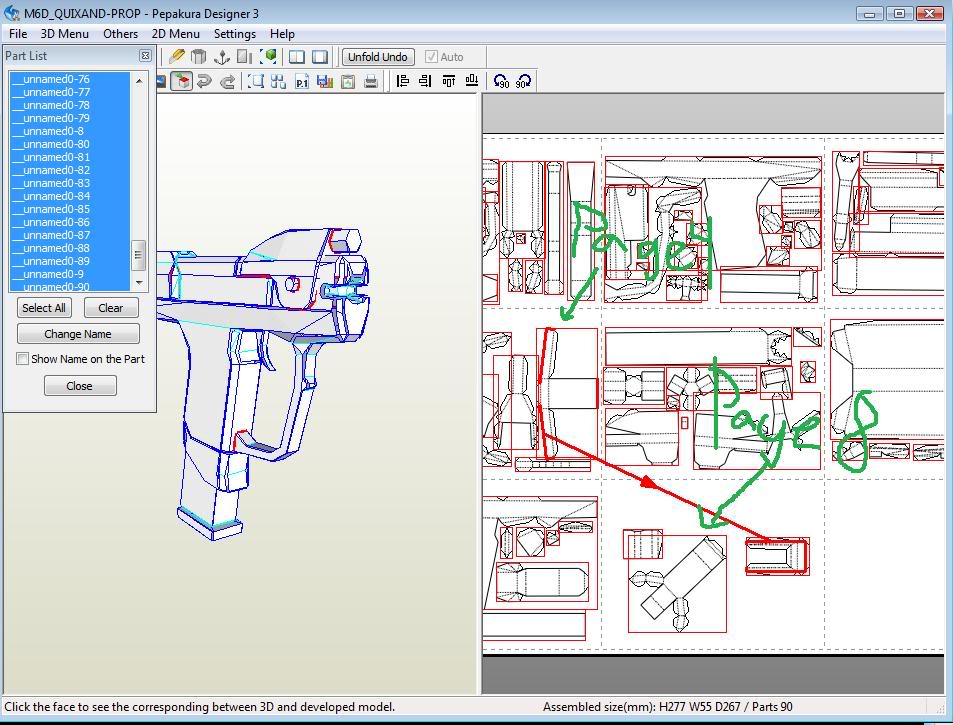Select the dashed rectangle selection tool
953x725 pixels.
(256, 81)
